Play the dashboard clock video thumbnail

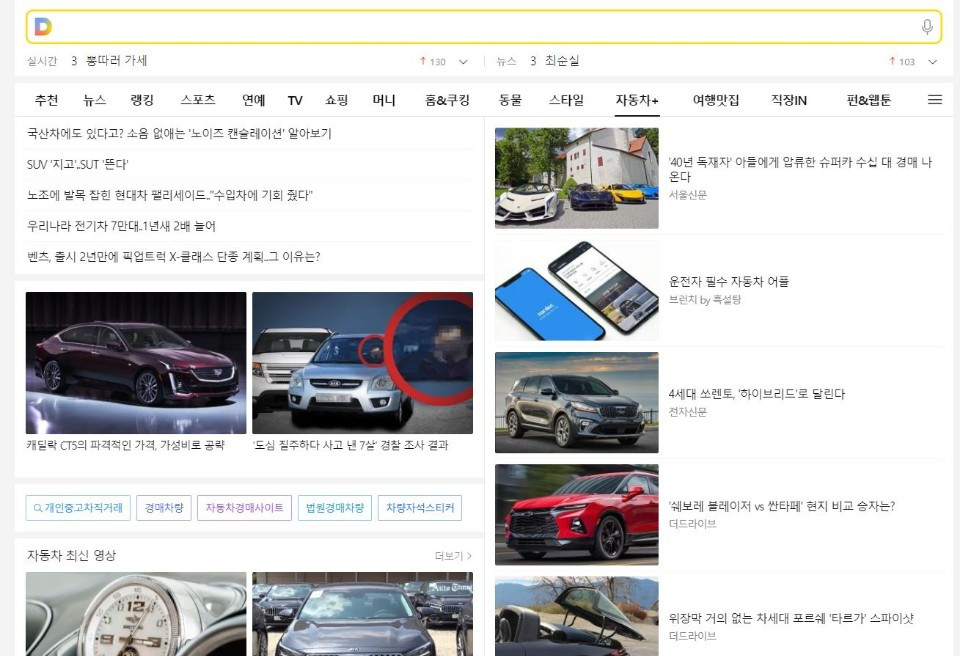point(136,614)
